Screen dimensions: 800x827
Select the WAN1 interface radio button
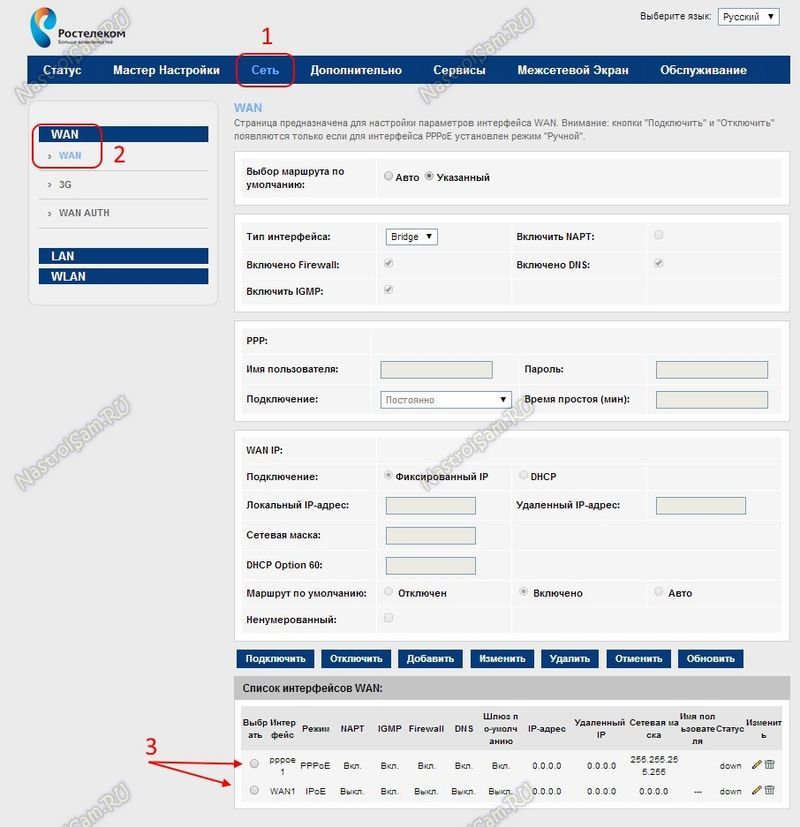pos(254,790)
